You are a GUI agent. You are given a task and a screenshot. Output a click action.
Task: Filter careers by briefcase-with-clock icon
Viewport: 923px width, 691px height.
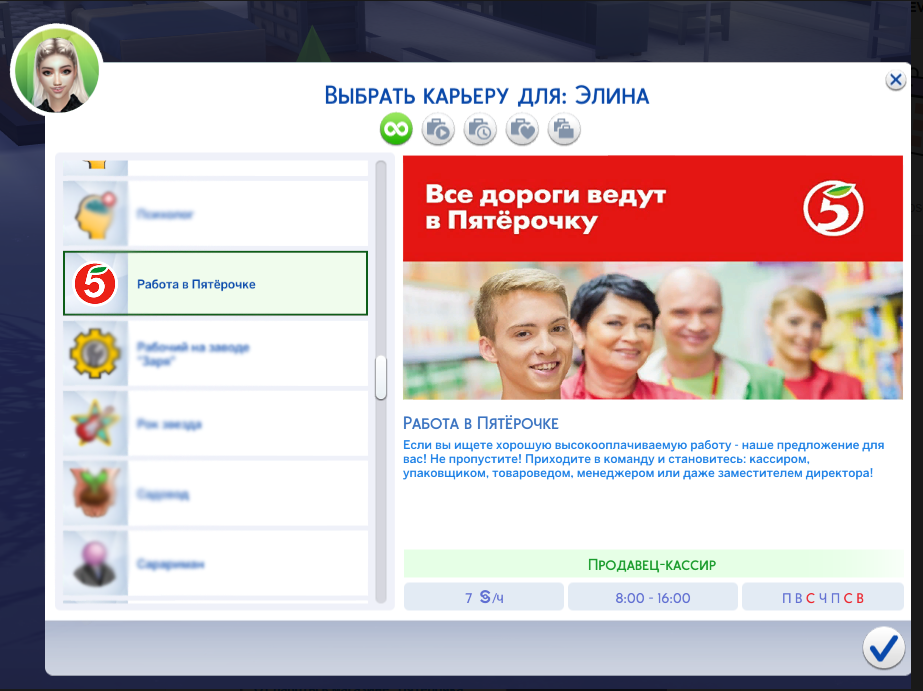pos(480,129)
